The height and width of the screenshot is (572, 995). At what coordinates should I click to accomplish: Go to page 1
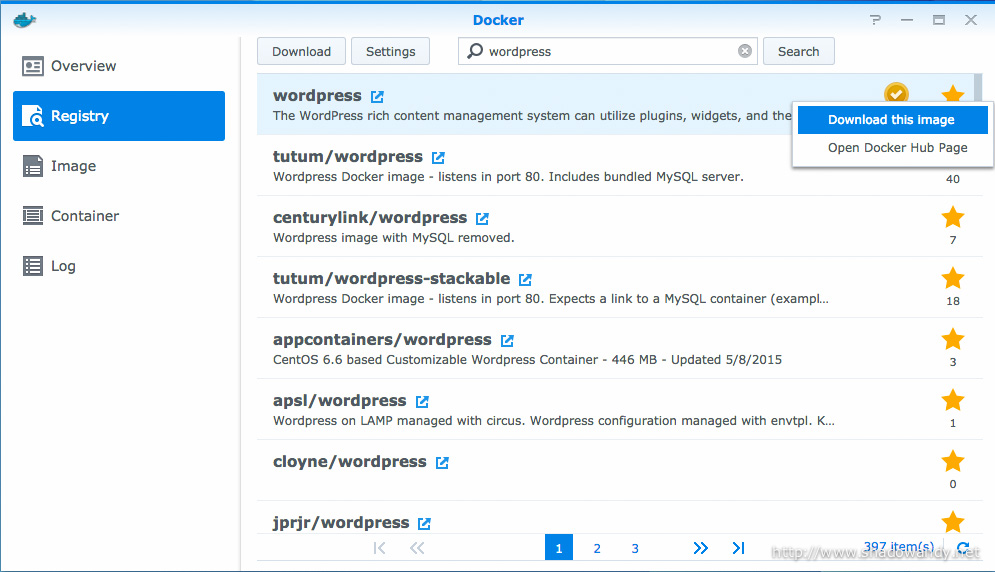click(x=558, y=548)
